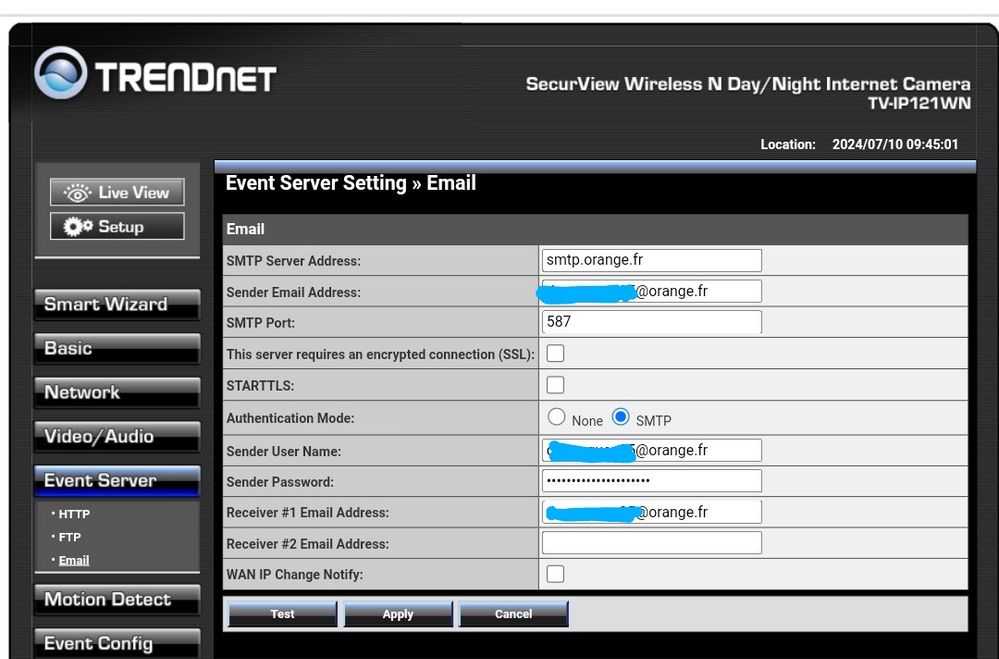Click the TRENDnet globe logo icon
This screenshot has width=999, height=659.
pyautogui.click(x=61, y=73)
